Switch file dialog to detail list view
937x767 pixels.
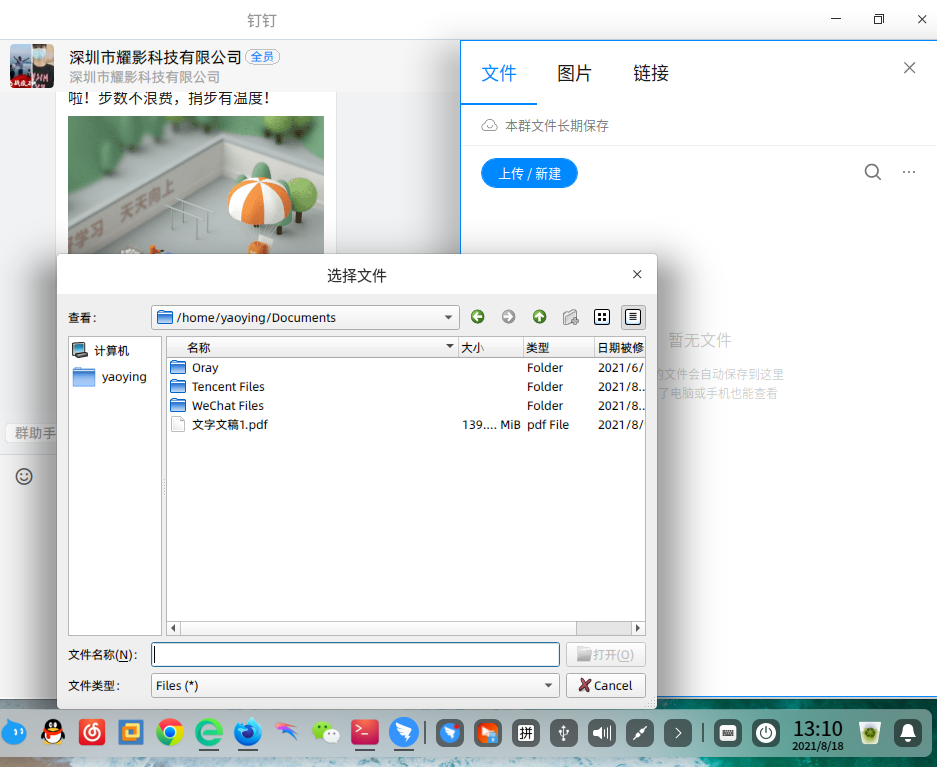(x=633, y=317)
